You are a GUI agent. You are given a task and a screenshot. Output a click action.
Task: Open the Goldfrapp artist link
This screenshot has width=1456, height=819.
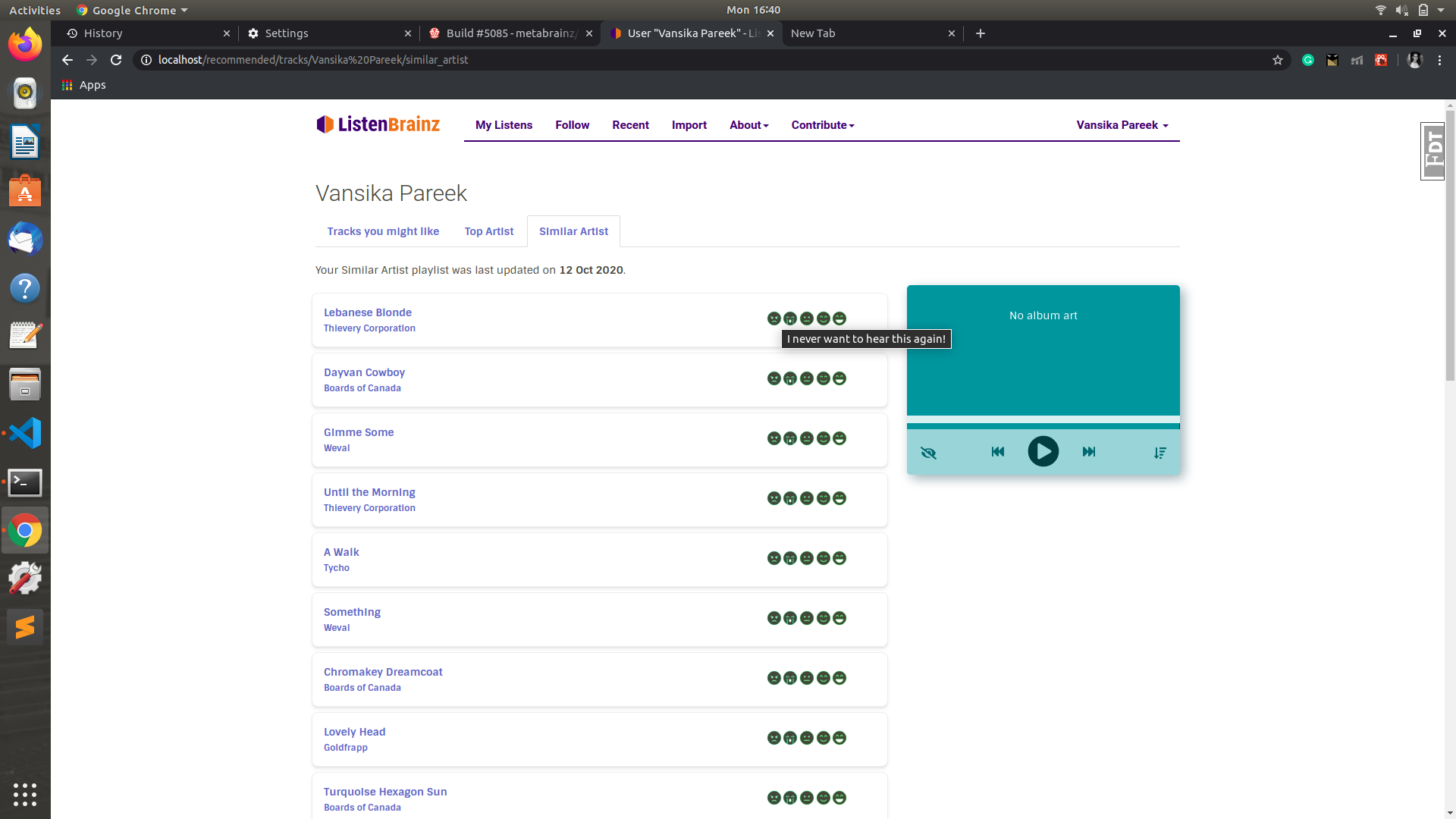345,748
